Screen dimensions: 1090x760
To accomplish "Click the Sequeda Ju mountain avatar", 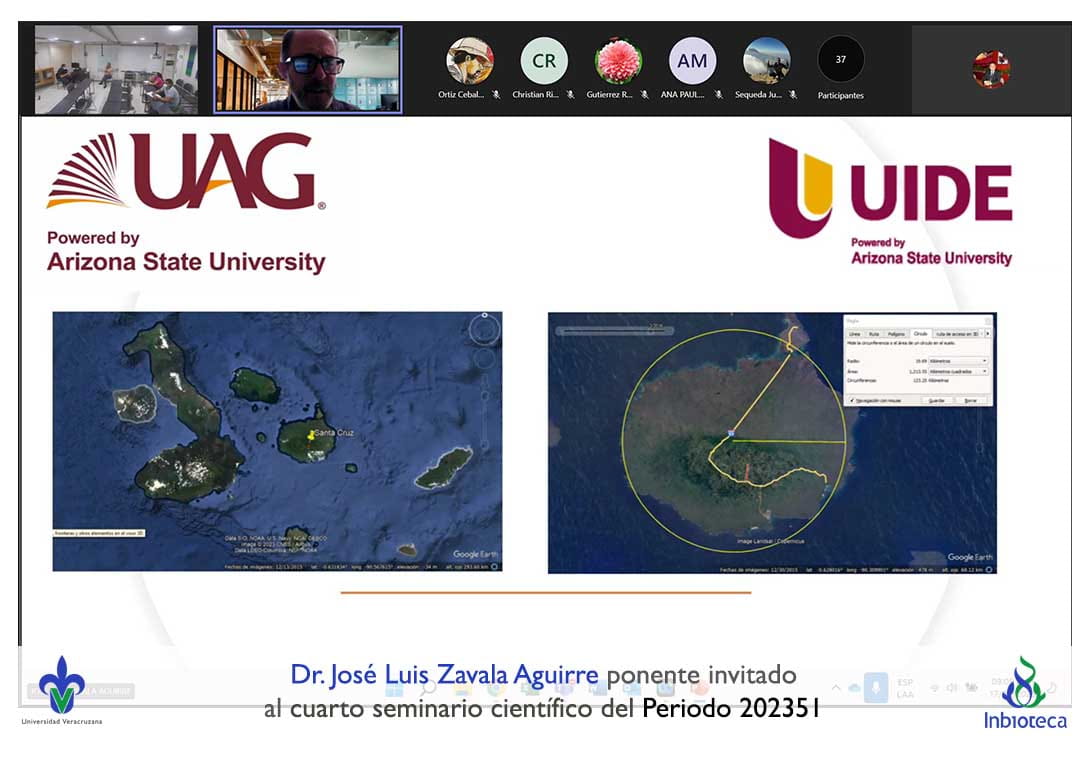I will pos(766,61).
